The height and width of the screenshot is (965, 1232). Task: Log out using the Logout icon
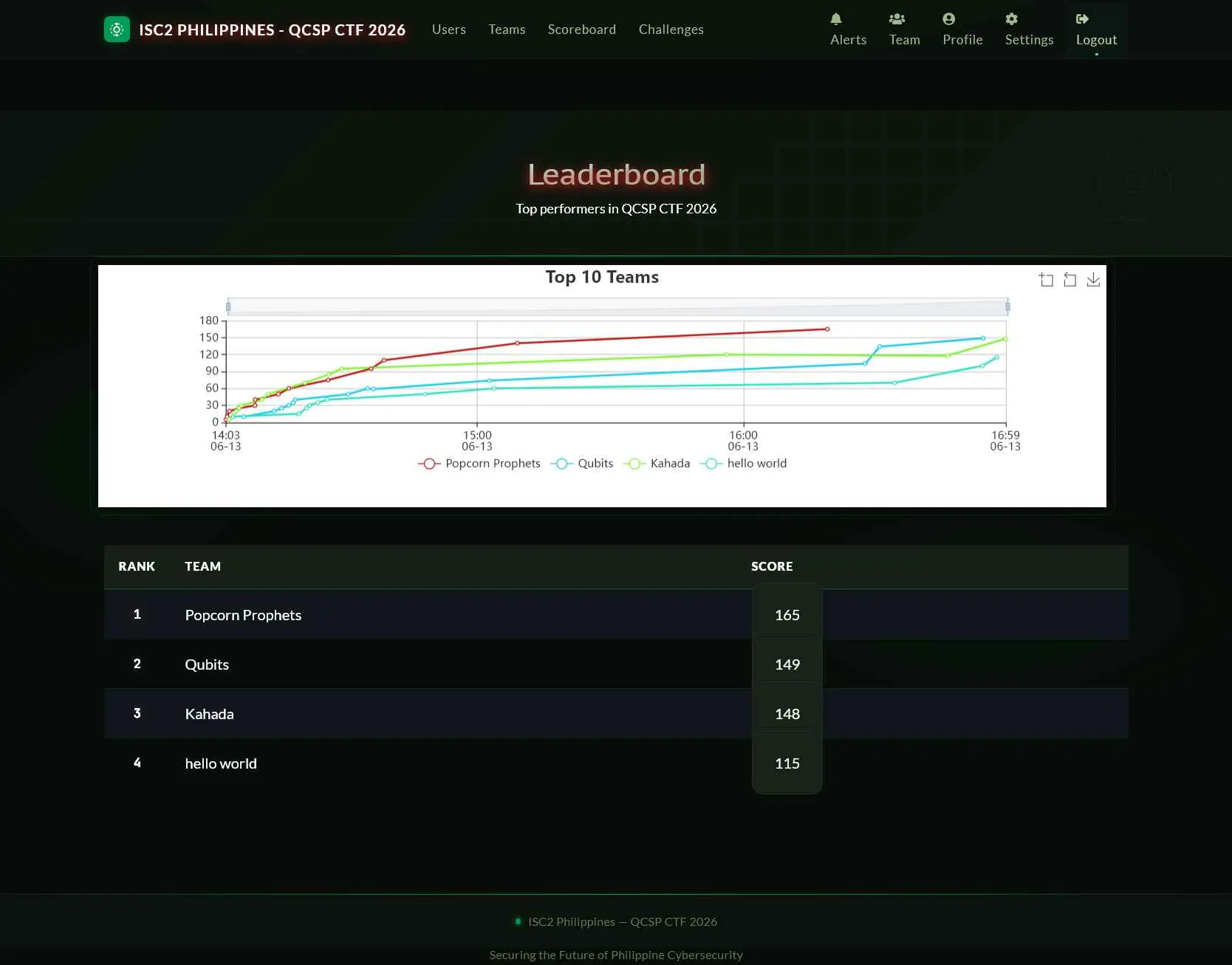[x=1082, y=19]
